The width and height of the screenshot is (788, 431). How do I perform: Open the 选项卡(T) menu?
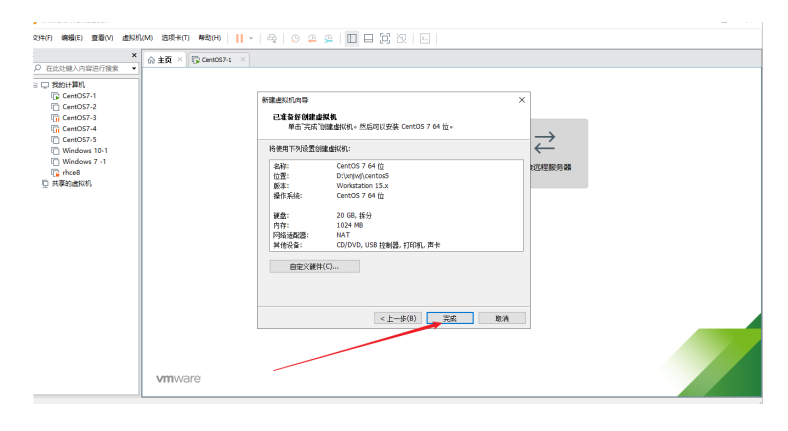click(x=175, y=38)
